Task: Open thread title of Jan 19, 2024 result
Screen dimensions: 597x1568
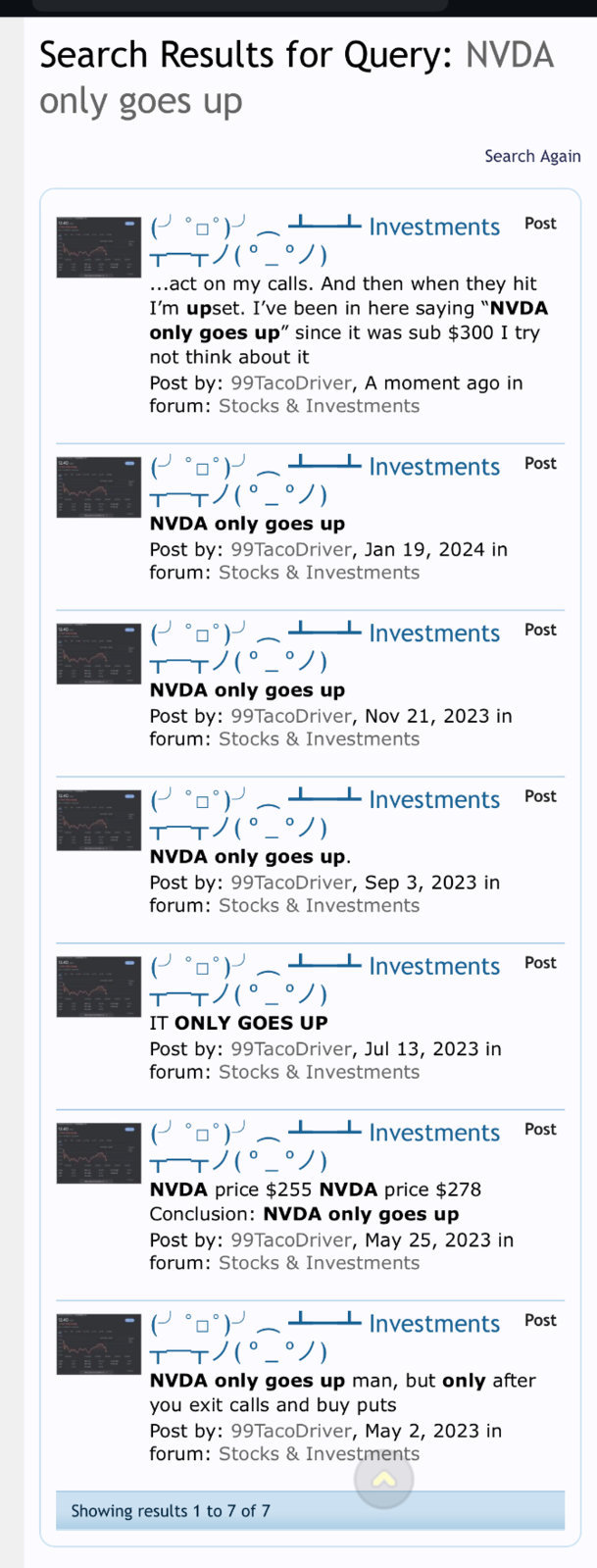Action: coord(324,481)
